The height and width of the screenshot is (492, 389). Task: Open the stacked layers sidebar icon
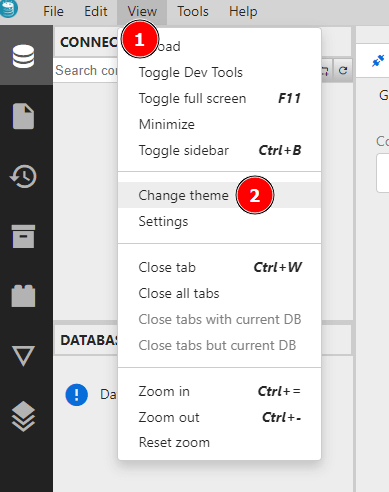[x=23, y=416]
